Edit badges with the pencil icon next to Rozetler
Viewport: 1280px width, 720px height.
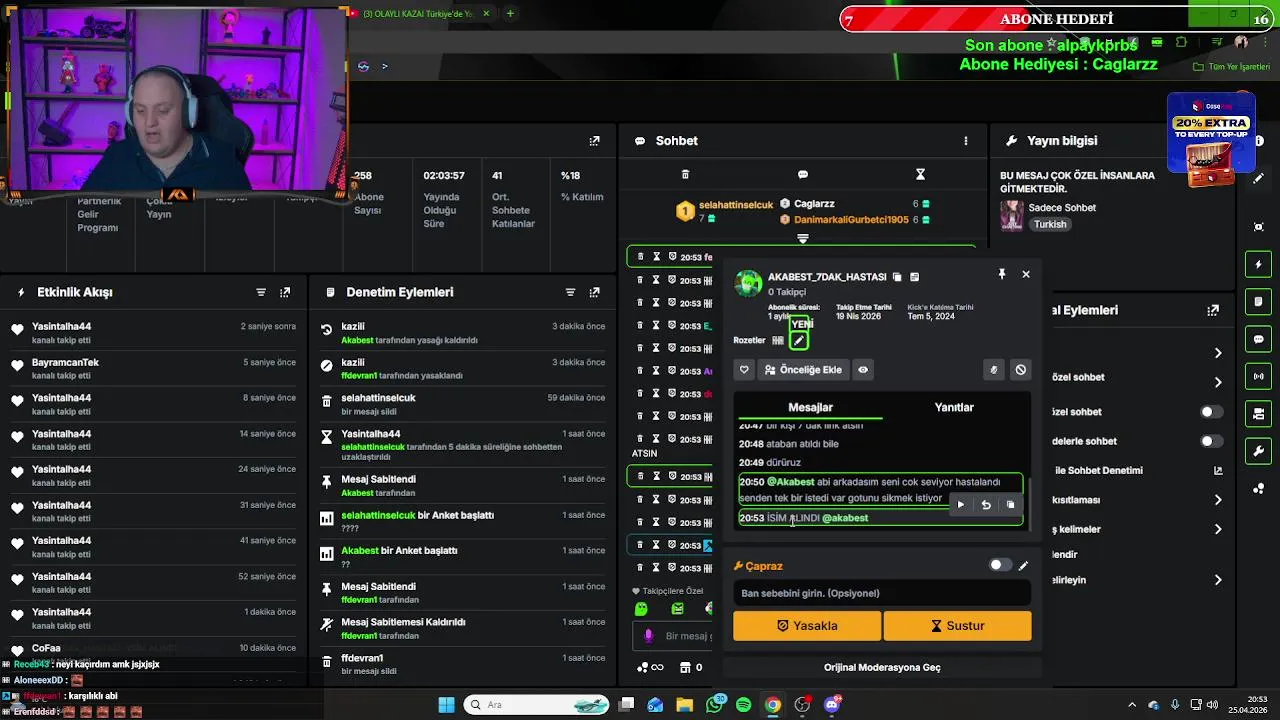pyautogui.click(x=798, y=341)
